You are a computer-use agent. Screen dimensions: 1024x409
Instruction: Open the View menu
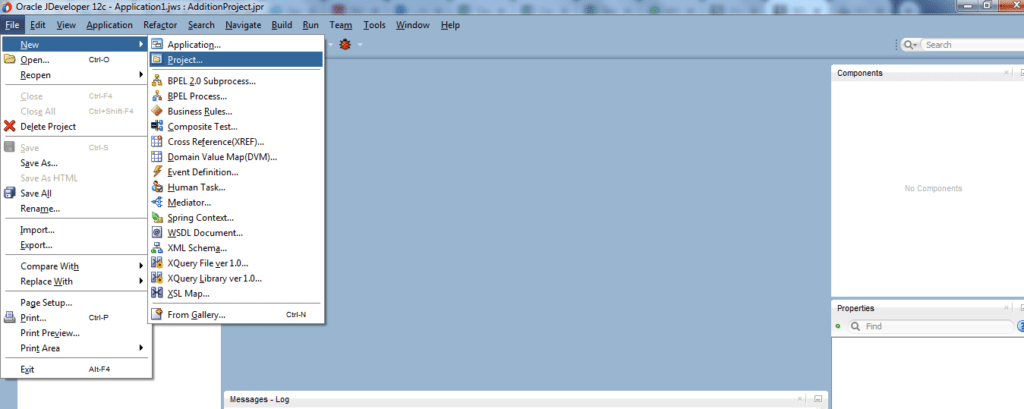(x=66, y=25)
